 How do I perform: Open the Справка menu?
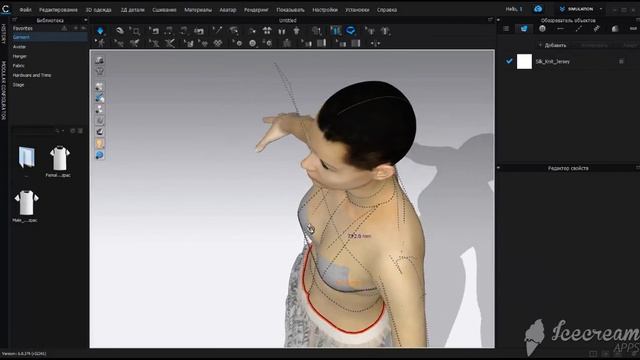coord(387,10)
